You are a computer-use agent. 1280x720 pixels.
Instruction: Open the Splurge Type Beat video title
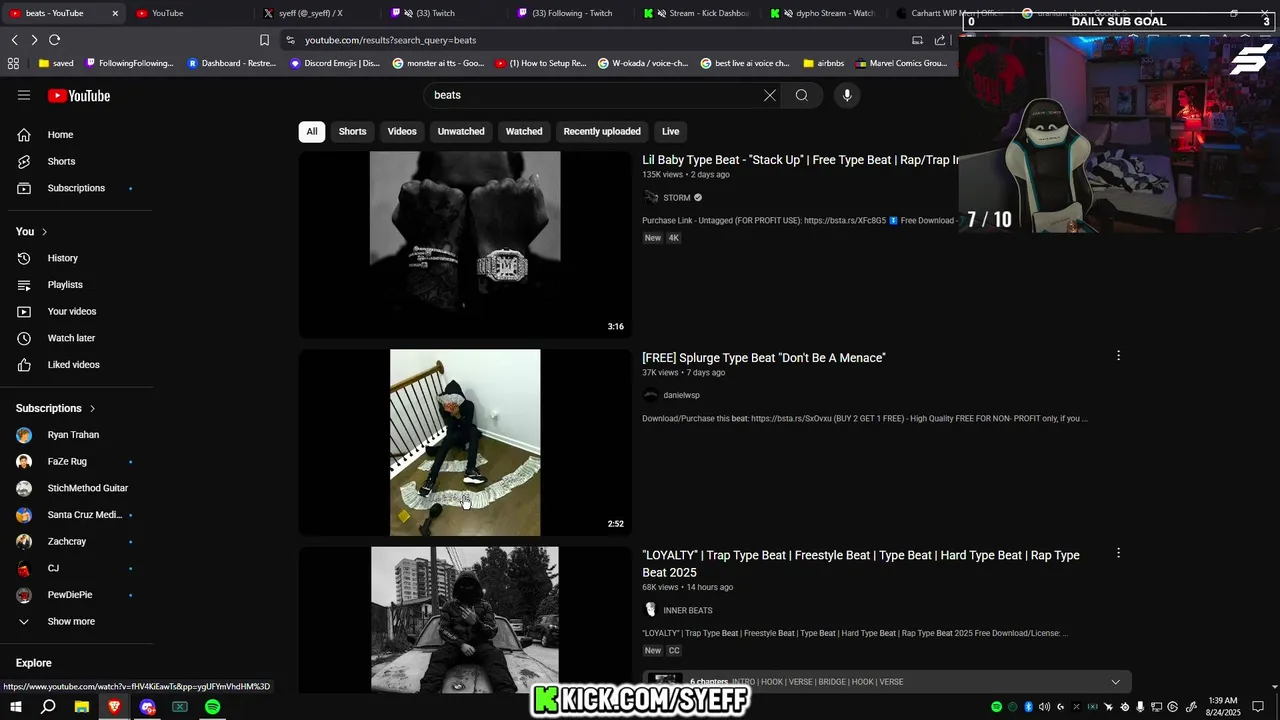point(764,358)
